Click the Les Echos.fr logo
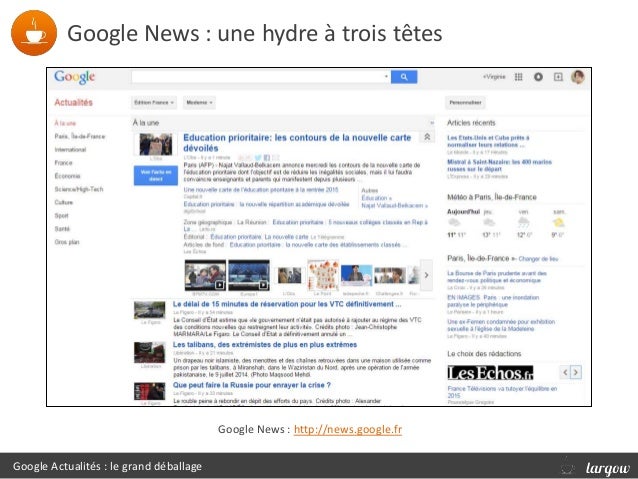The width and height of the screenshot is (638, 479). [x=490, y=373]
